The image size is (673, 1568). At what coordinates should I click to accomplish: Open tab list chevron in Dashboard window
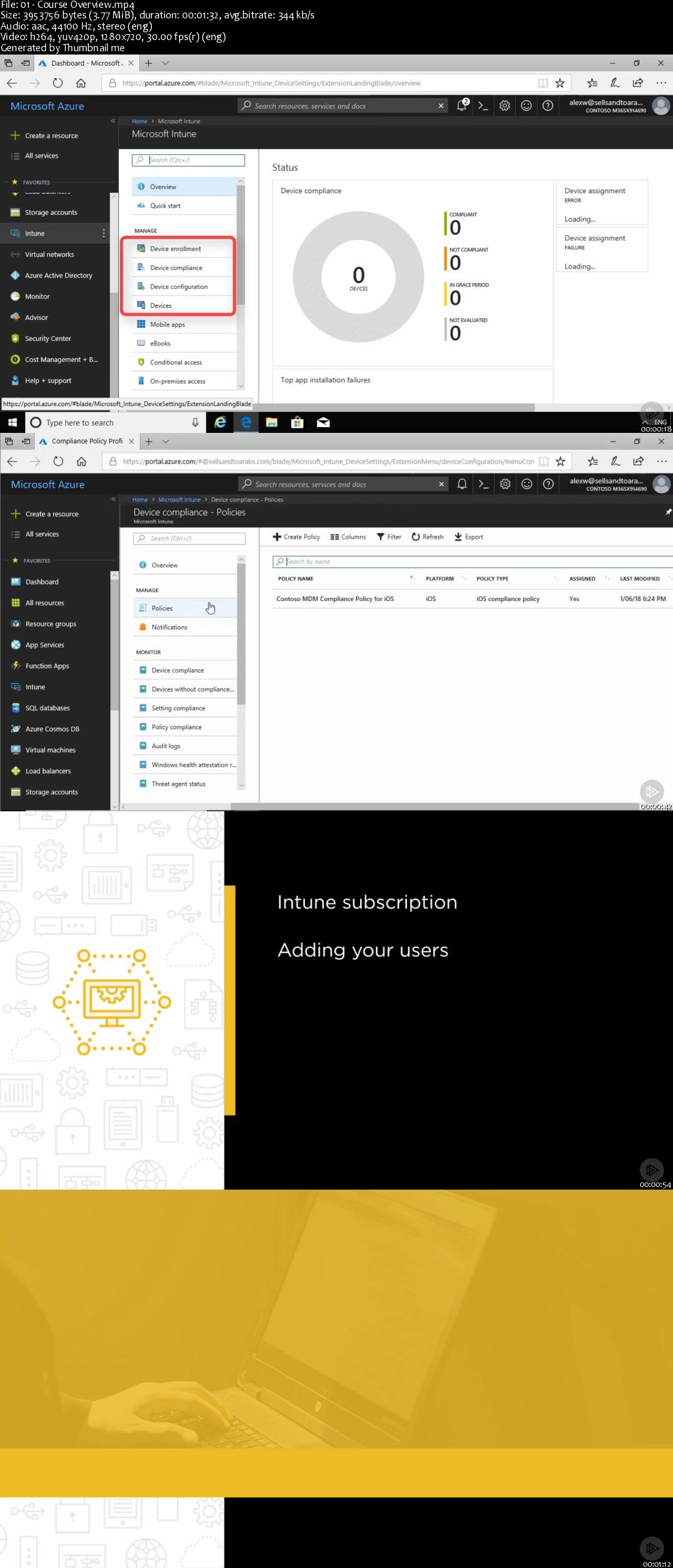(166, 63)
